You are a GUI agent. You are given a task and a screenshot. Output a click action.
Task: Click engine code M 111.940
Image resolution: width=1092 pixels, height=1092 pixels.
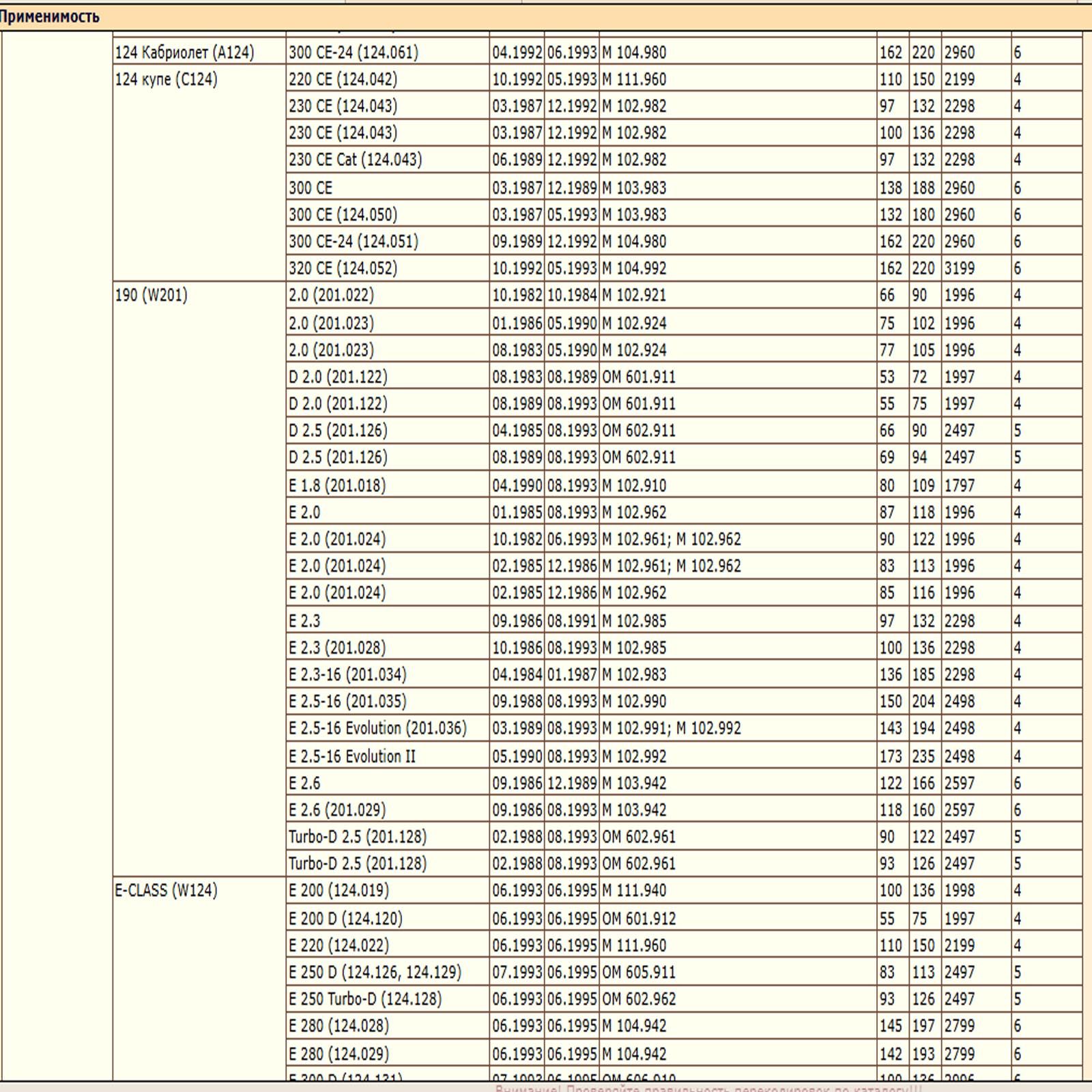pos(634,890)
